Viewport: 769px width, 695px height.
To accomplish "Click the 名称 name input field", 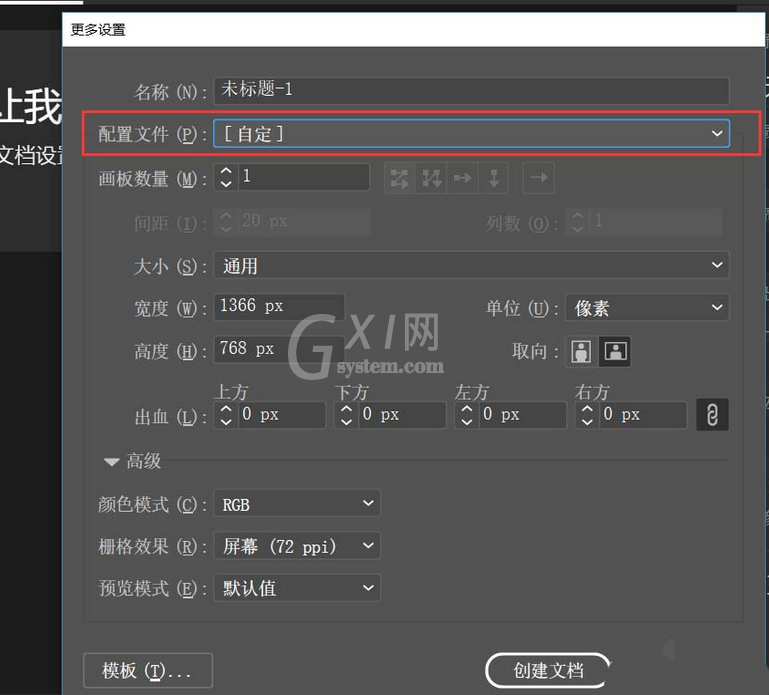I will tap(471, 90).
